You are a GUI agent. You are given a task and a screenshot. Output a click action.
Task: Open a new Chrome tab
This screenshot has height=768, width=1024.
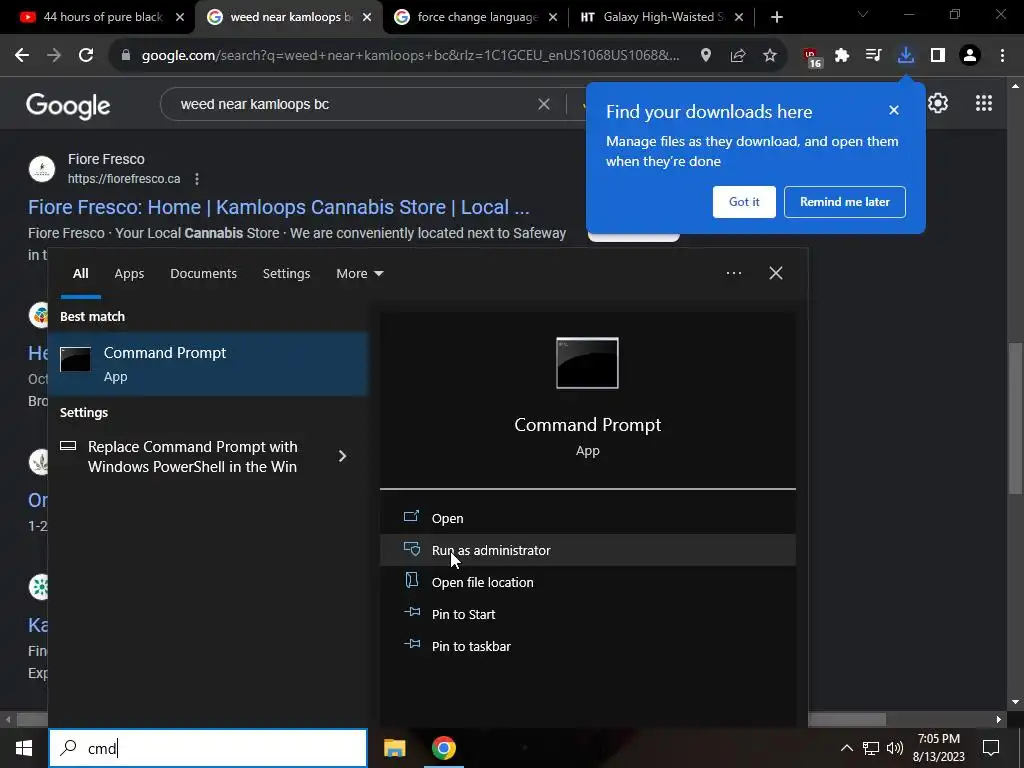[776, 18]
